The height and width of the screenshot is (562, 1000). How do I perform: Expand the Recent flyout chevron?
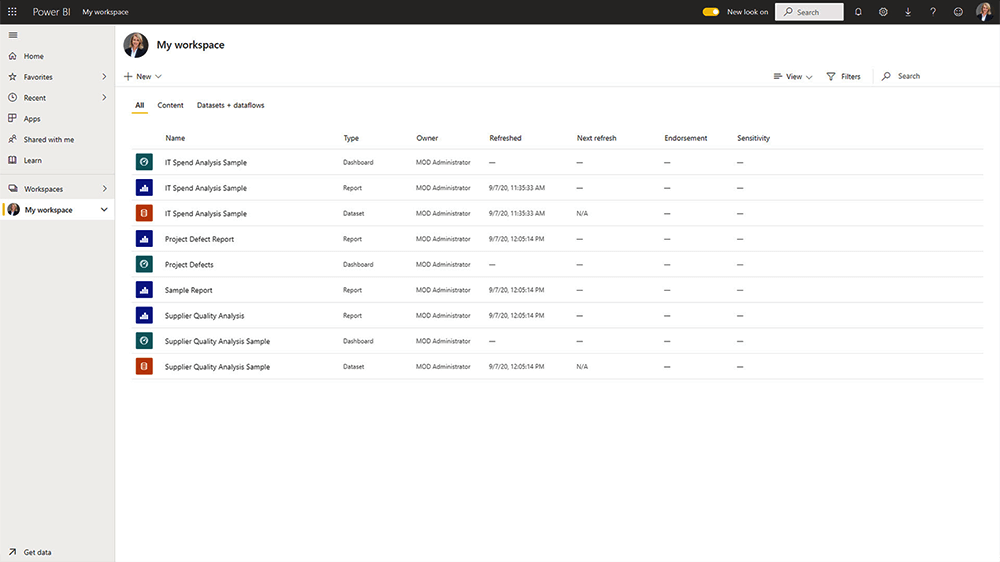[104, 98]
